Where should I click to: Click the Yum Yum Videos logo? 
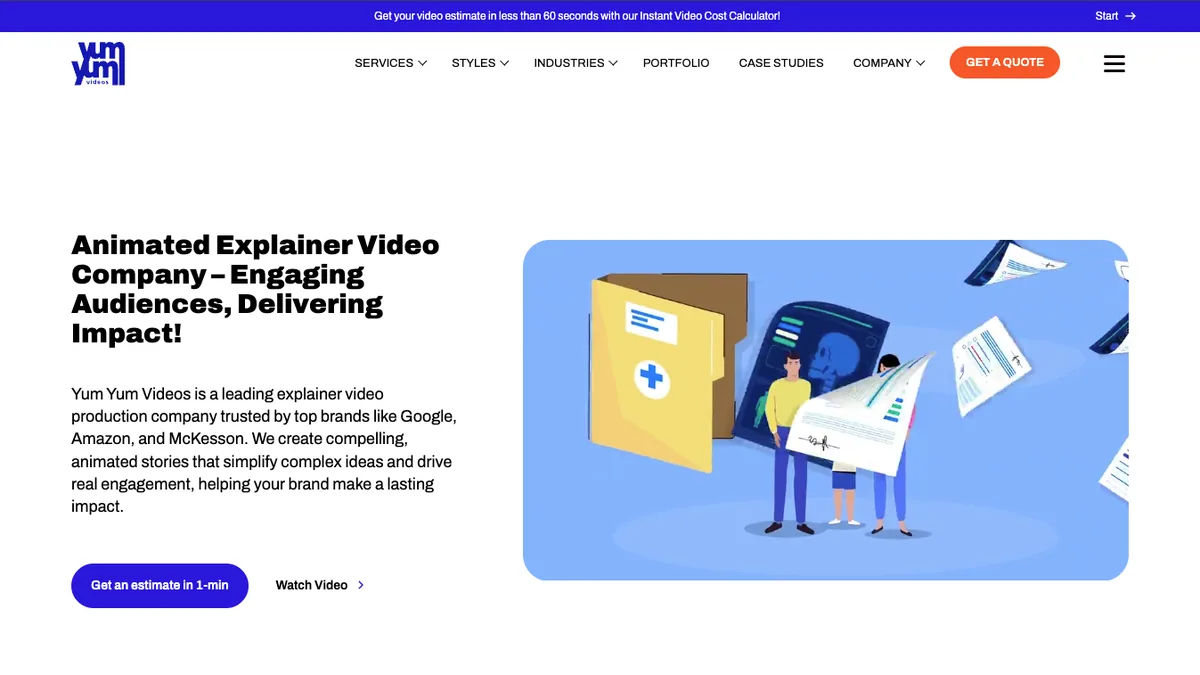point(98,63)
